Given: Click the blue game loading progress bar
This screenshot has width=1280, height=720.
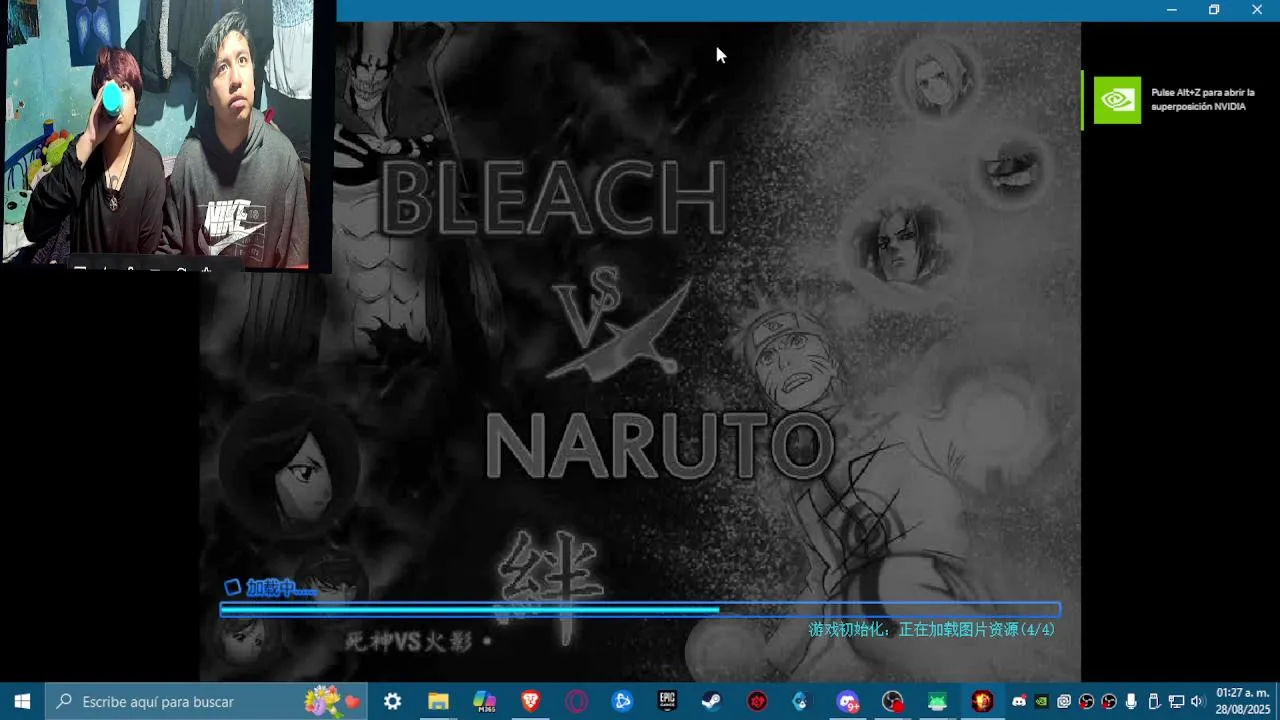Looking at the screenshot, I should click(640, 609).
